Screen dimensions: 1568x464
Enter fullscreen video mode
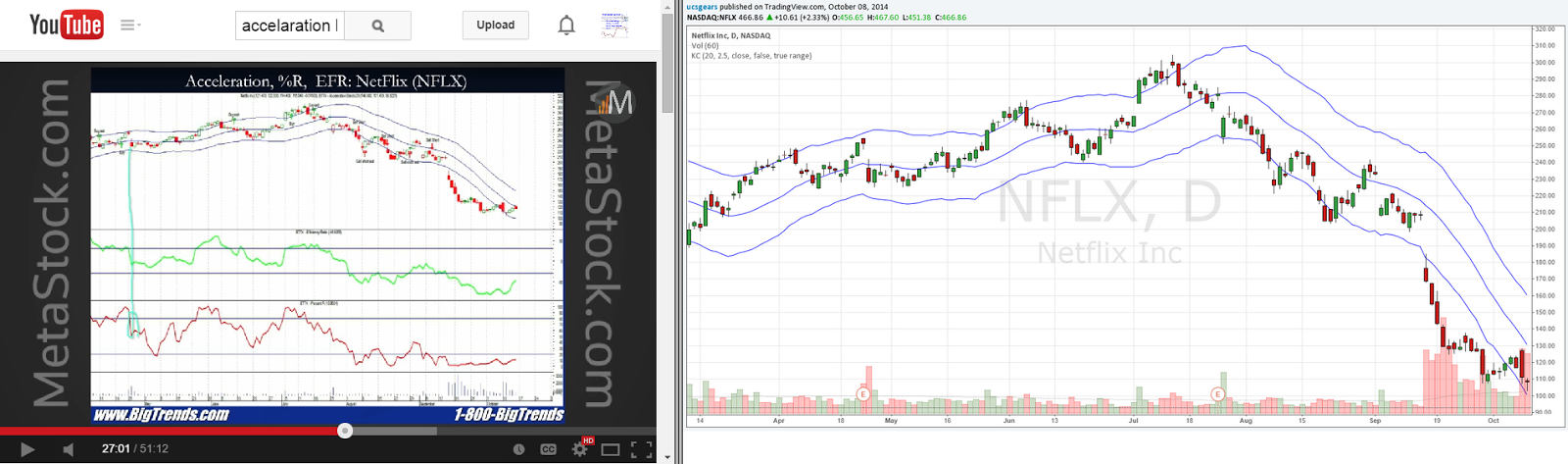(641, 449)
